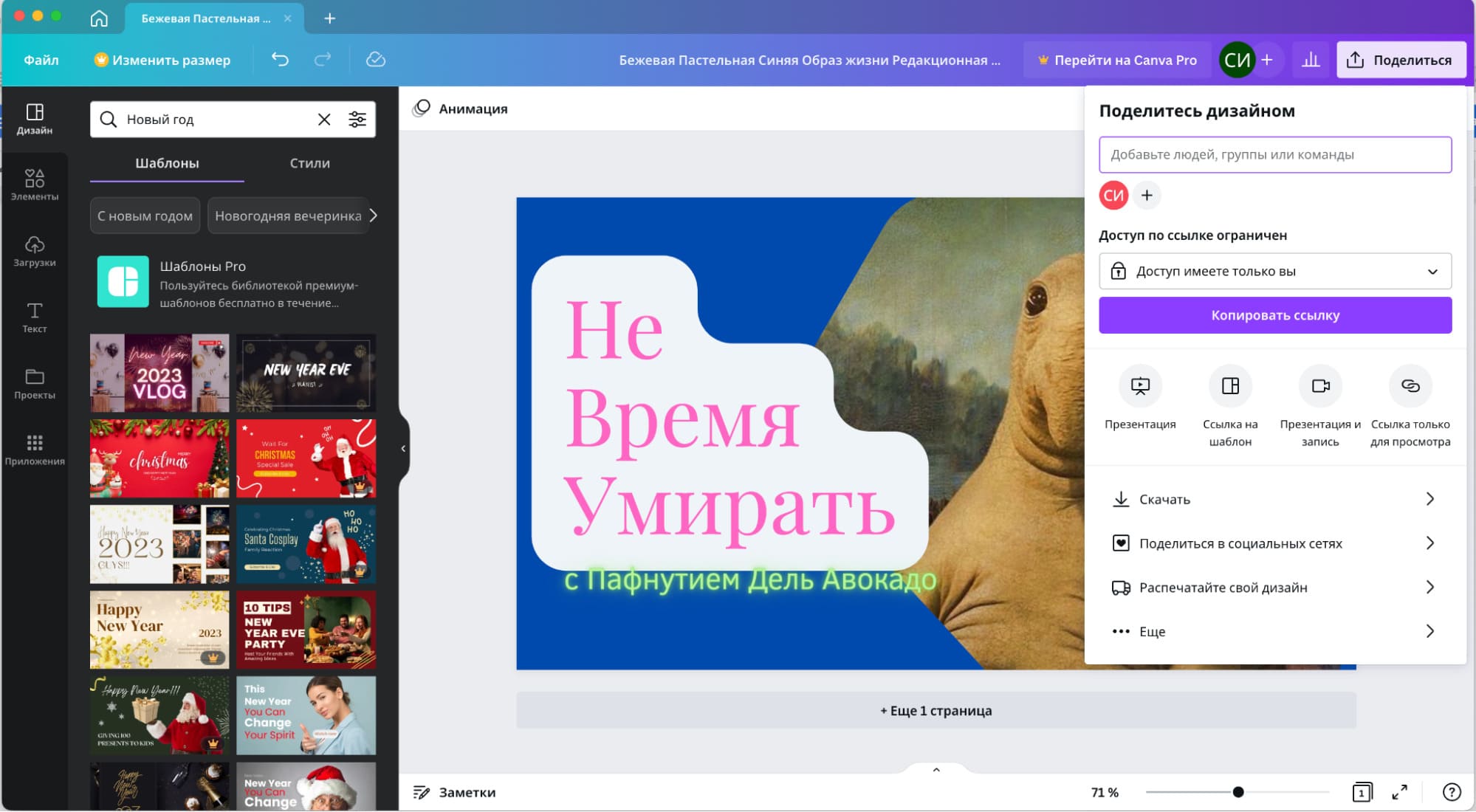Expand the Еще option
The image size is (1476, 812).
coord(1275,631)
